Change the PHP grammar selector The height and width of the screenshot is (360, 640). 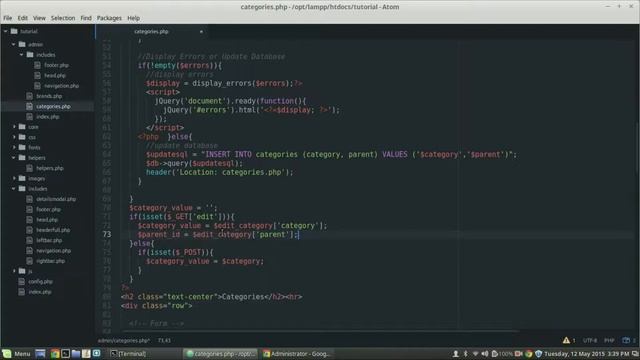[609, 340]
